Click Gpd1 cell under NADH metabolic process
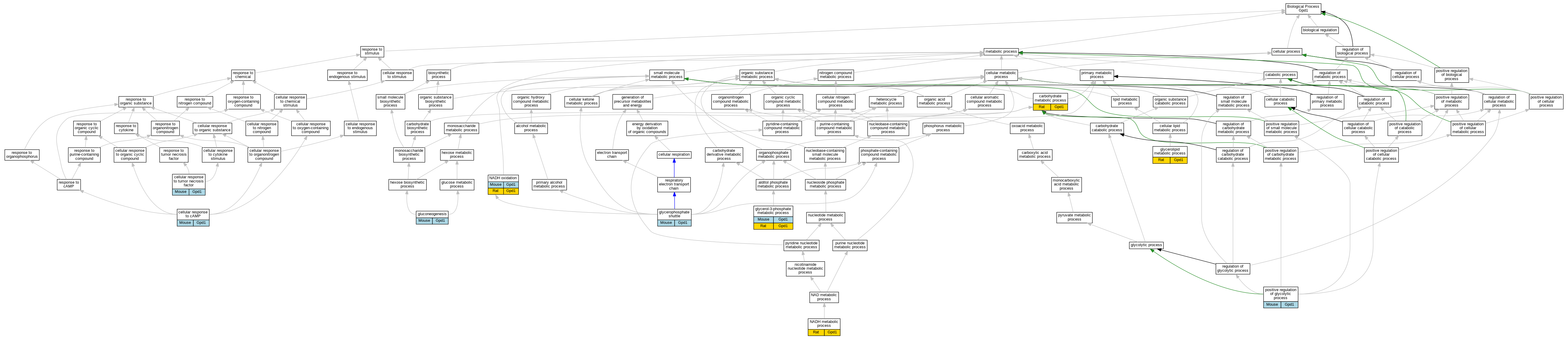 click(832, 332)
